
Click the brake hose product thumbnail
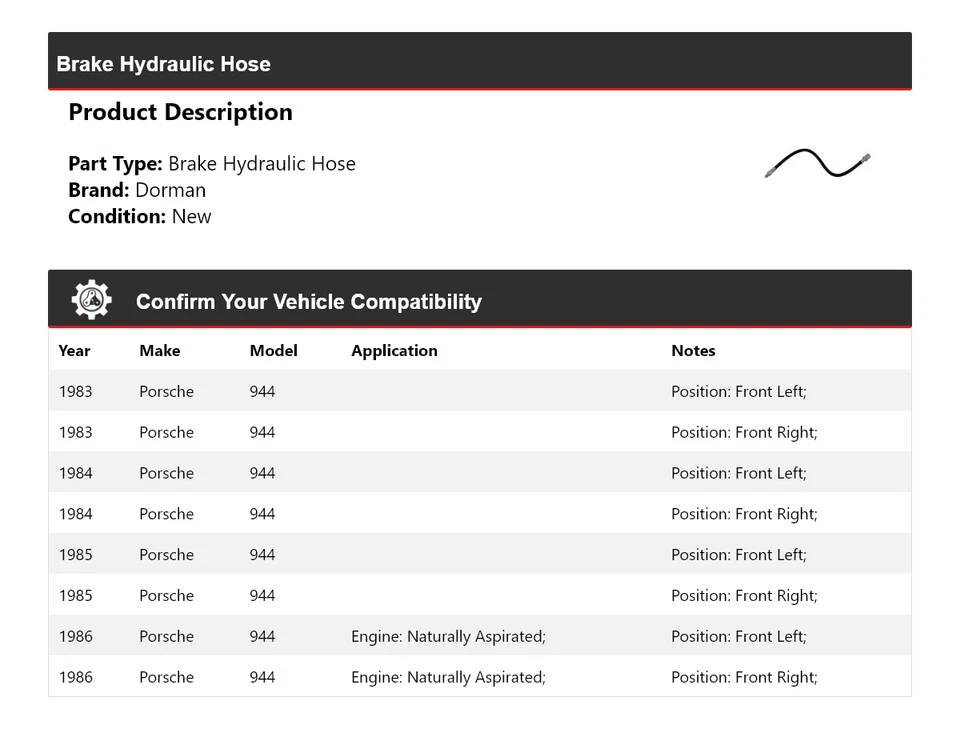(817, 164)
